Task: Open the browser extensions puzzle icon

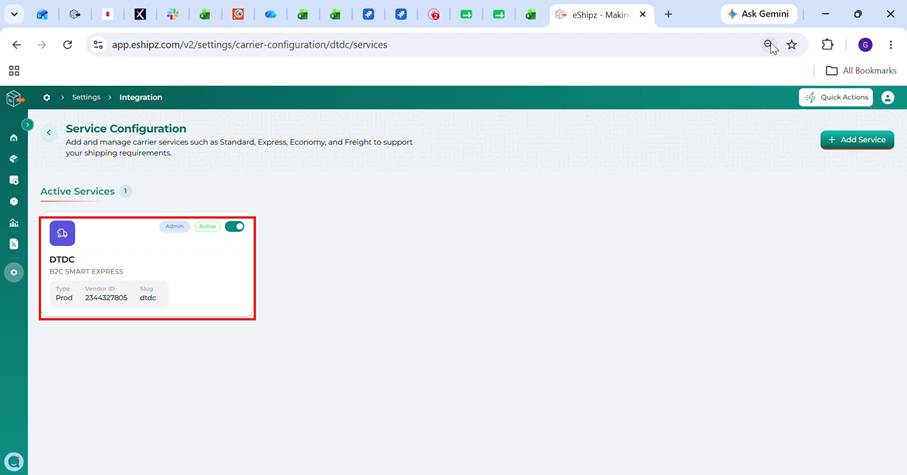Action: pos(828,45)
